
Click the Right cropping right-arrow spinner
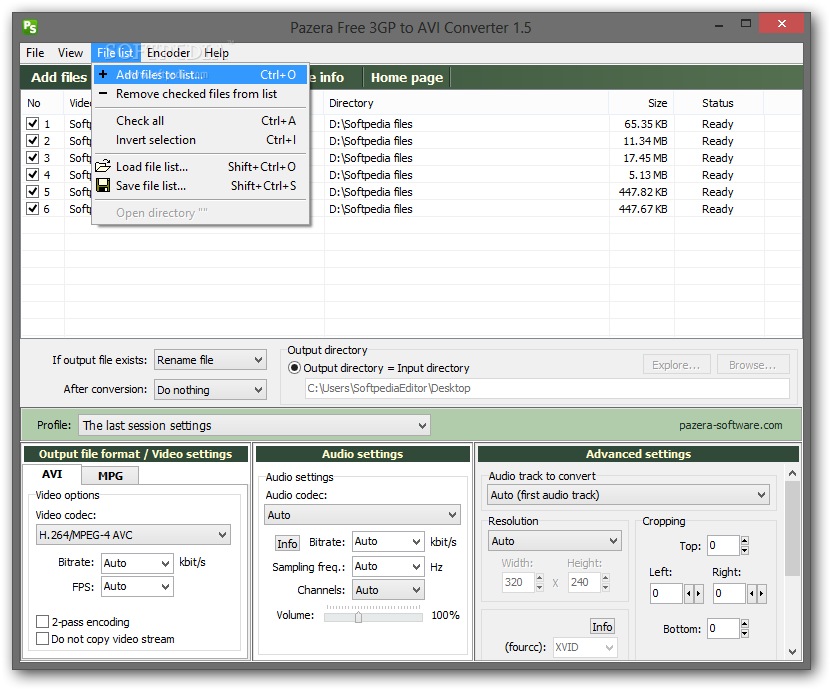pos(761,594)
